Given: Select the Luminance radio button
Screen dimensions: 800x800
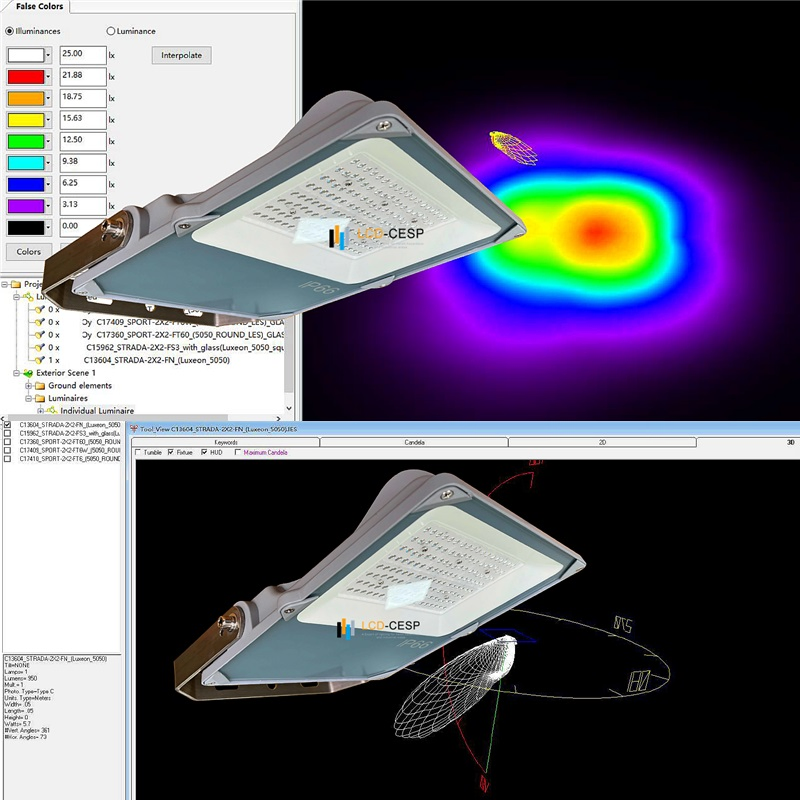Looking at the screenshot, I should [x=109, y=32].
